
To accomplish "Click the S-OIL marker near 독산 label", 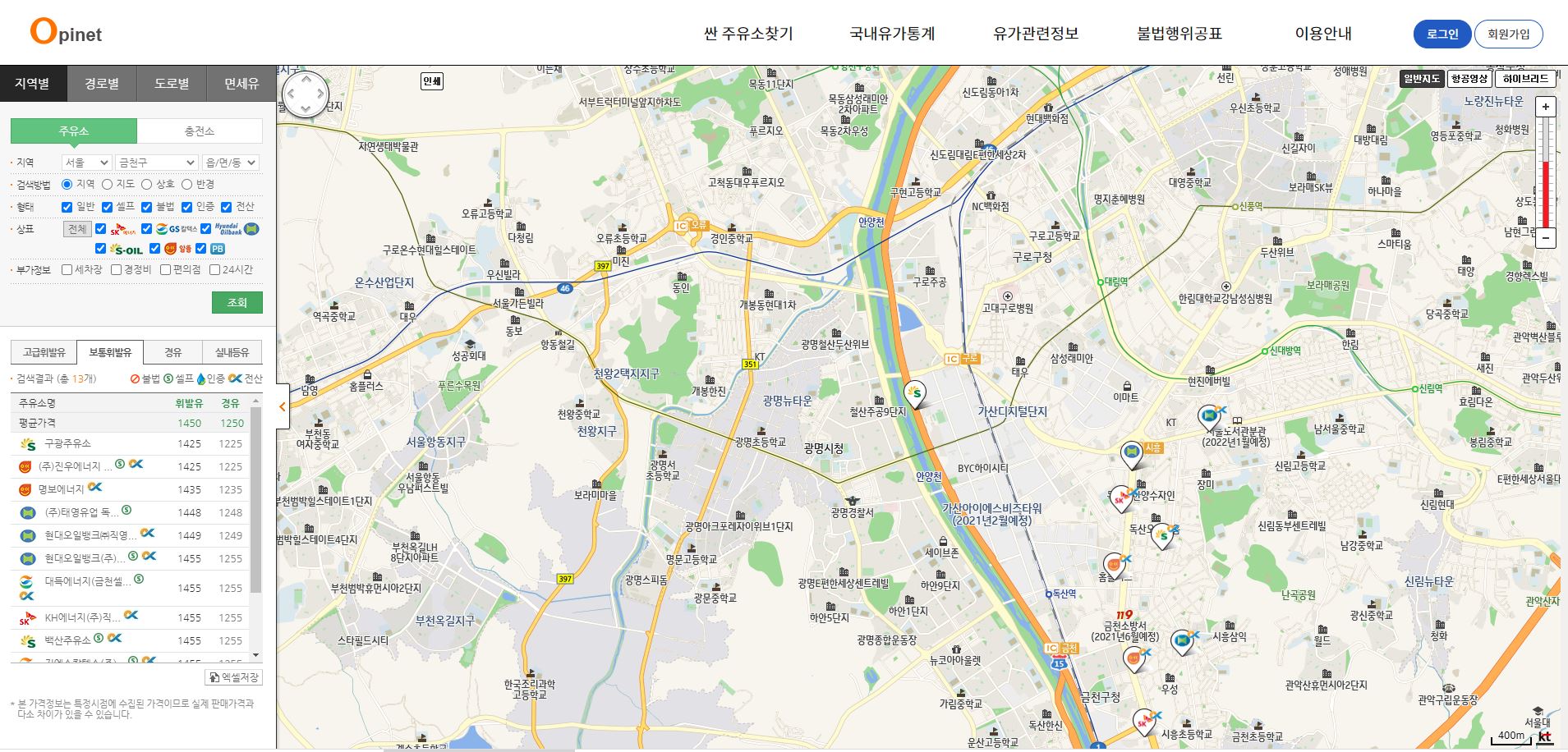I will coord(1162,536).
